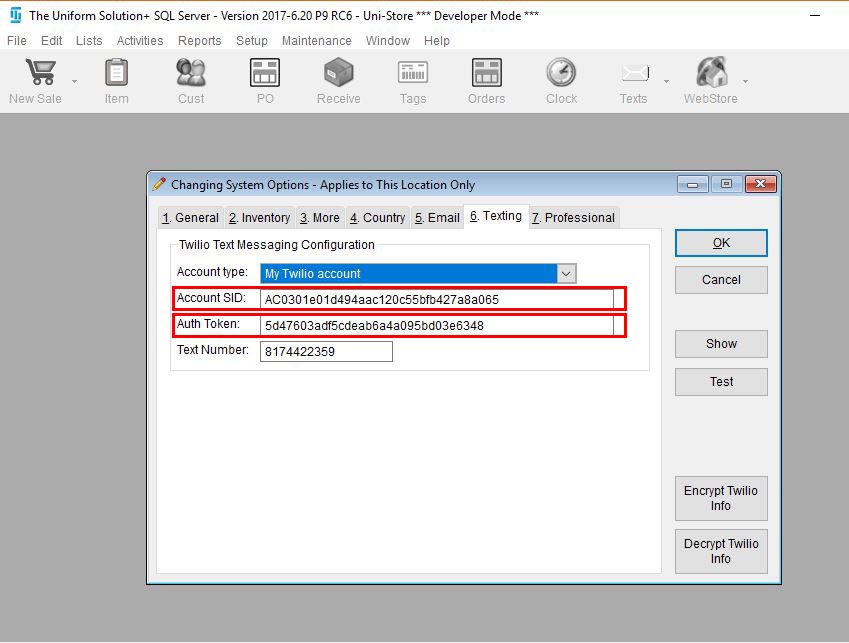
Task: Open the Texts envelope icon
Action: [635, 72]
